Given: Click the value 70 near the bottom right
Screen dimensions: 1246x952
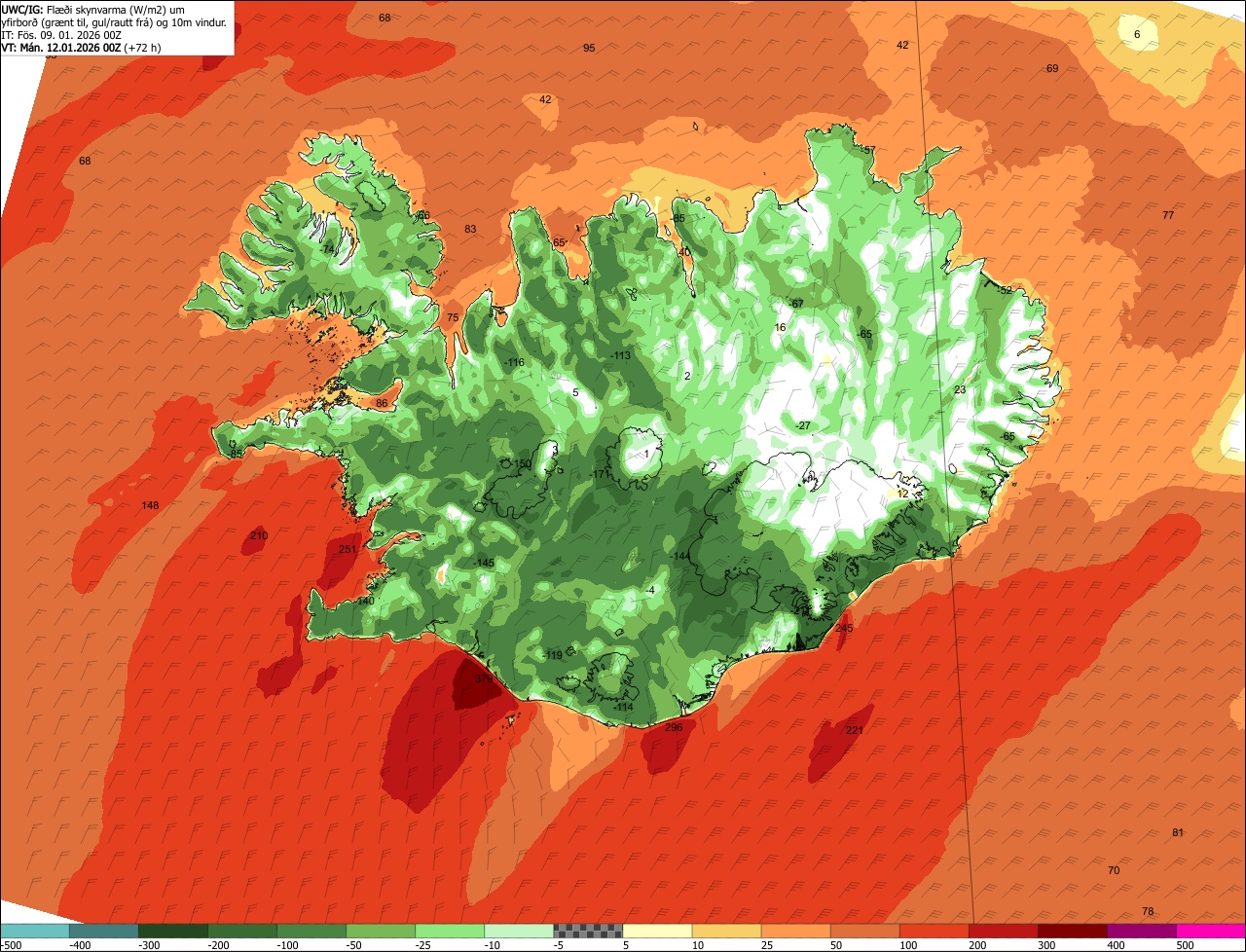Looking at the screenshot, I should pos(1114,870).
